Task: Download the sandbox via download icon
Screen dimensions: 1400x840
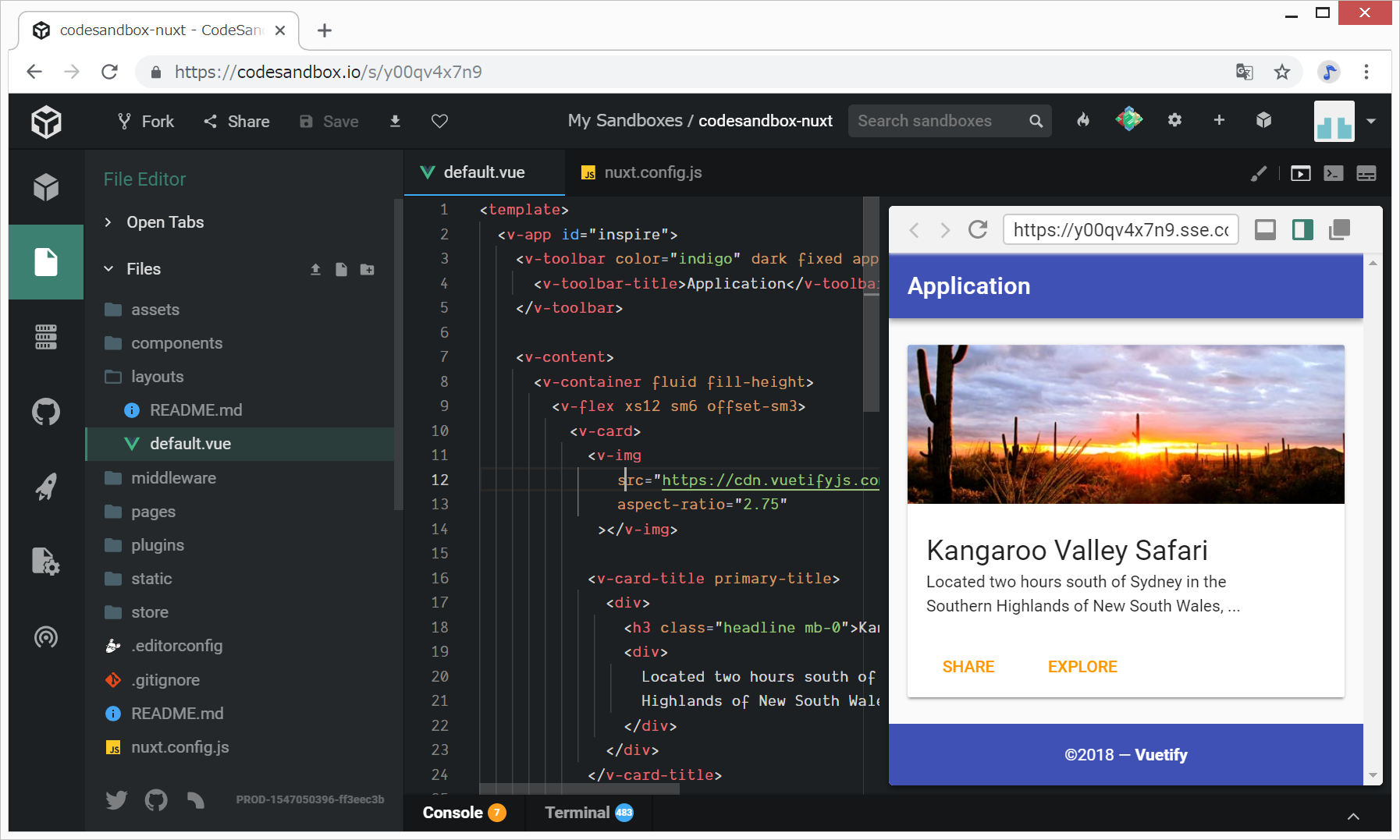Action: (x=395, y=121)
